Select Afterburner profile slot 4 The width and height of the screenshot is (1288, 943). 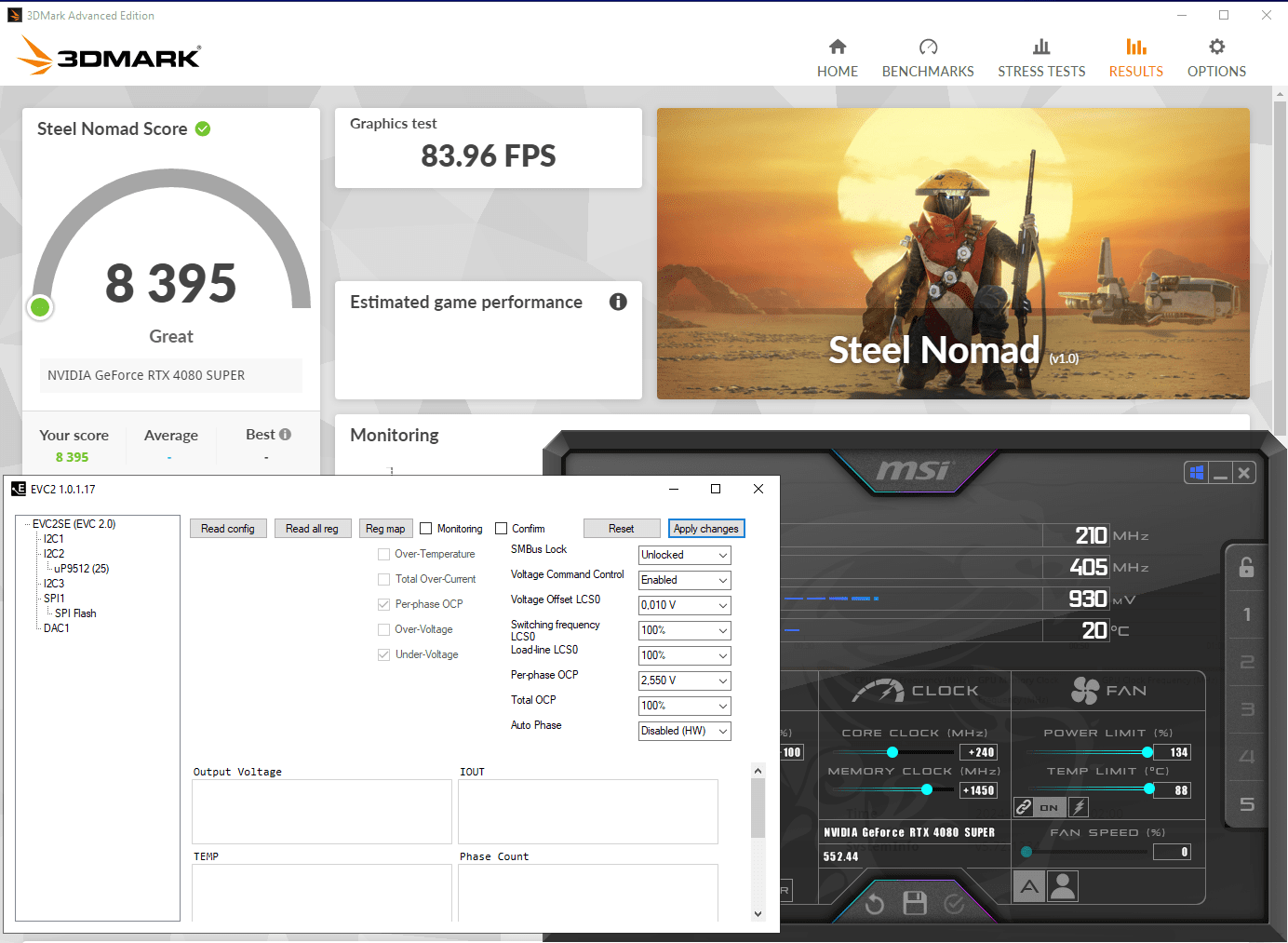[1247, 757]
